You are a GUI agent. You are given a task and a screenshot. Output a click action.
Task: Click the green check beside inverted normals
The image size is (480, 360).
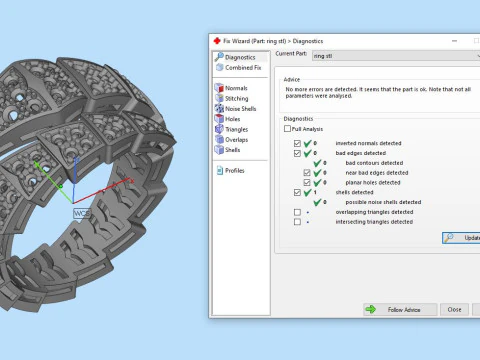308,143
